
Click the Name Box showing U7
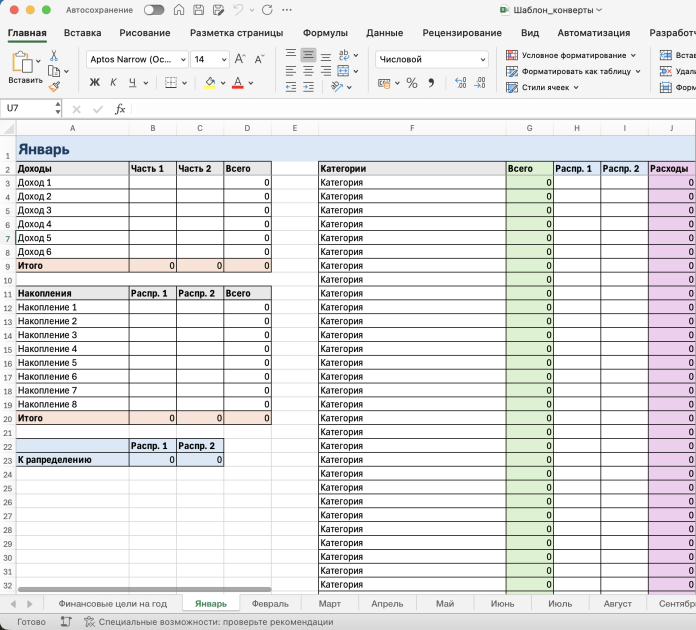(30, 108)
